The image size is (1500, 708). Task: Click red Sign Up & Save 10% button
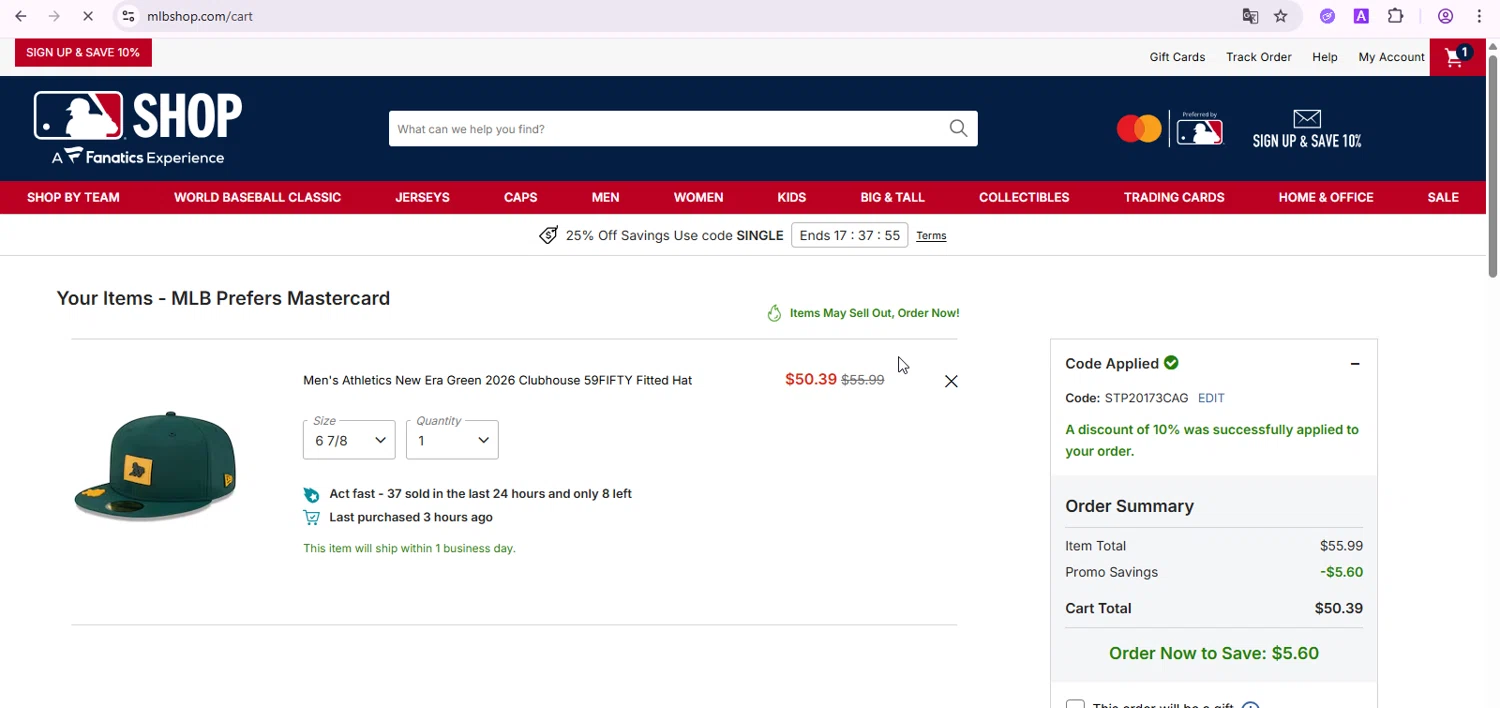83,52
